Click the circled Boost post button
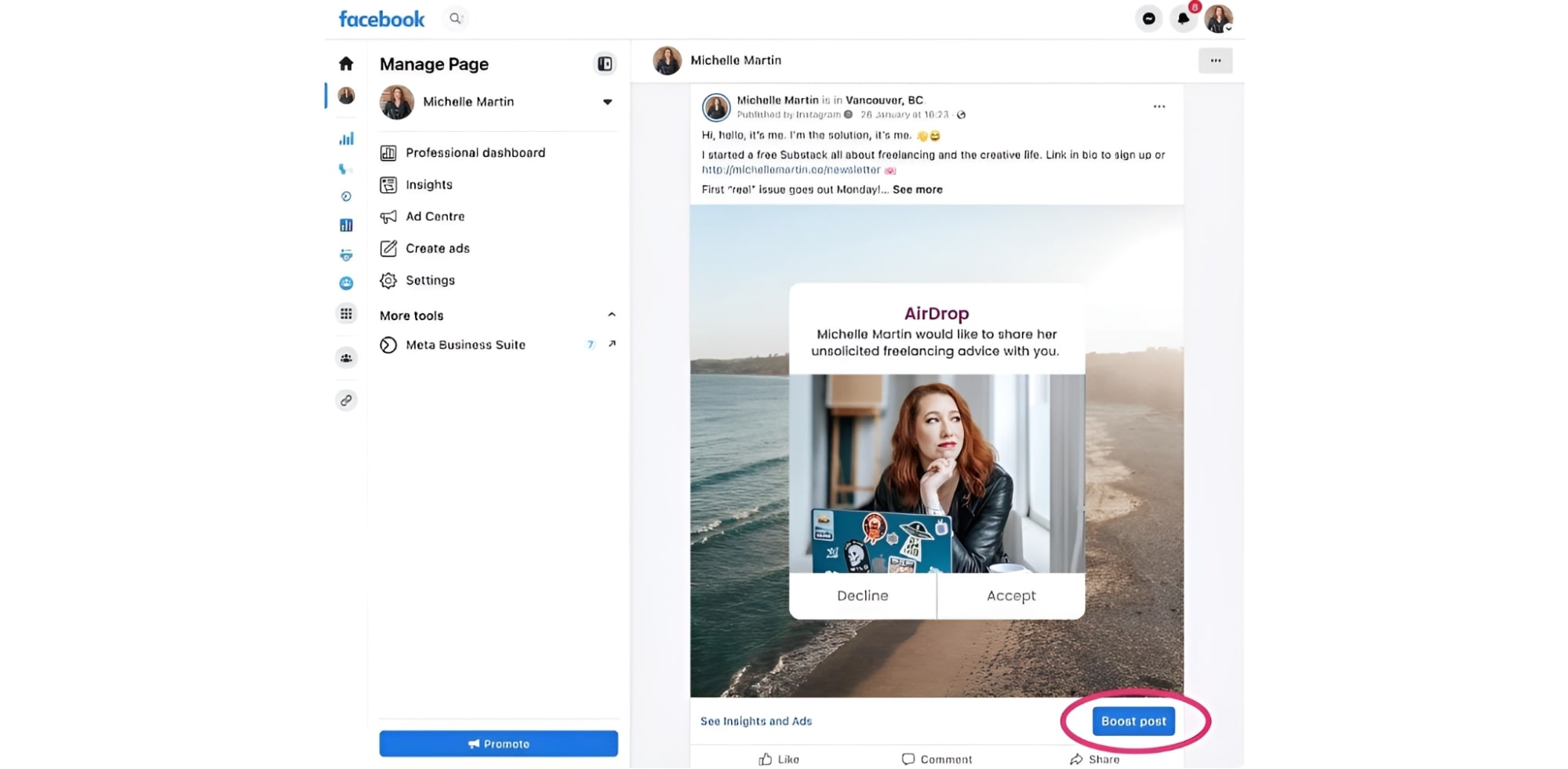The image size is (1568, 769). point(1133,720)
